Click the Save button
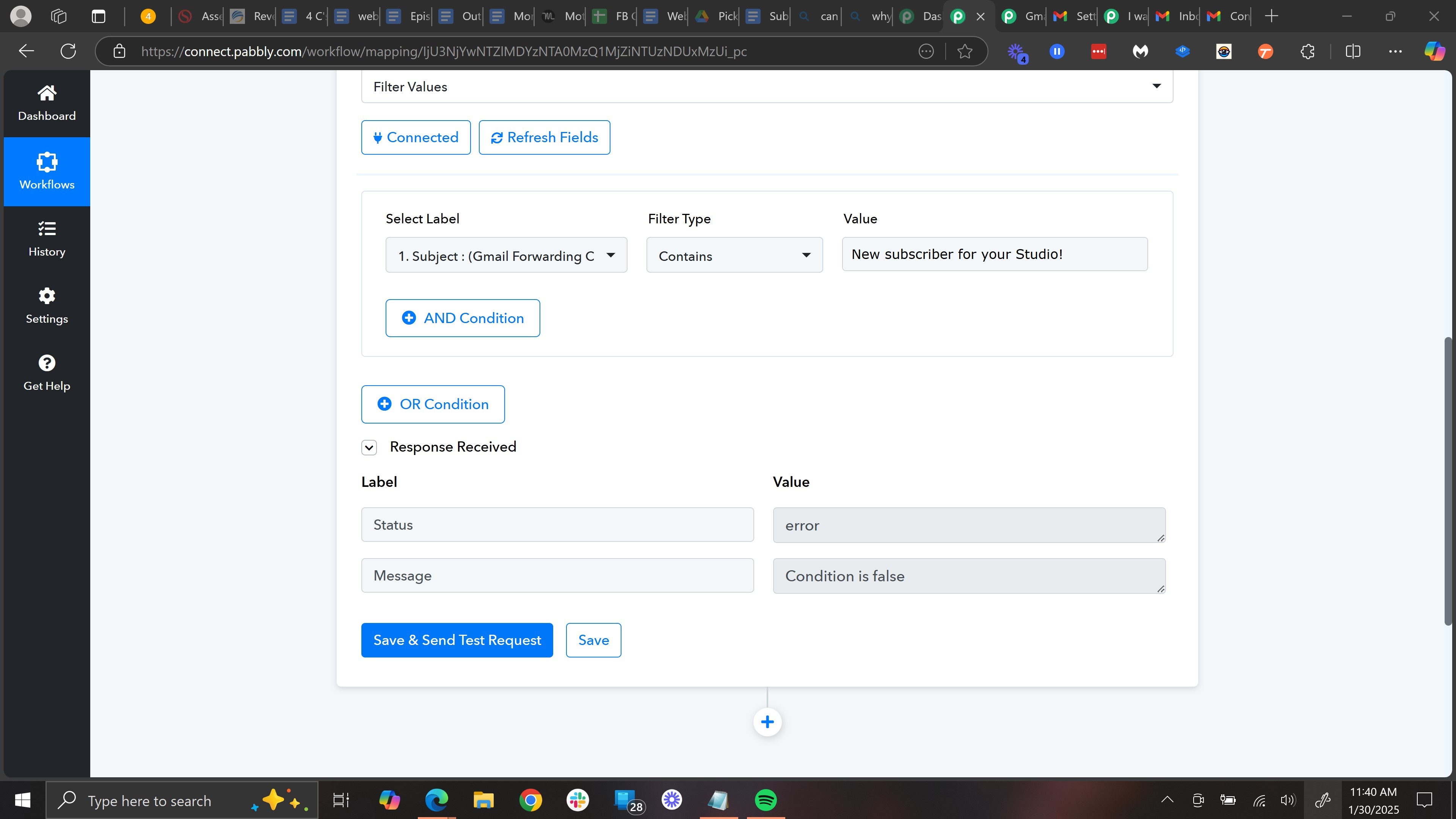This screenshot has width=1456, height=819. coord(593,640)
